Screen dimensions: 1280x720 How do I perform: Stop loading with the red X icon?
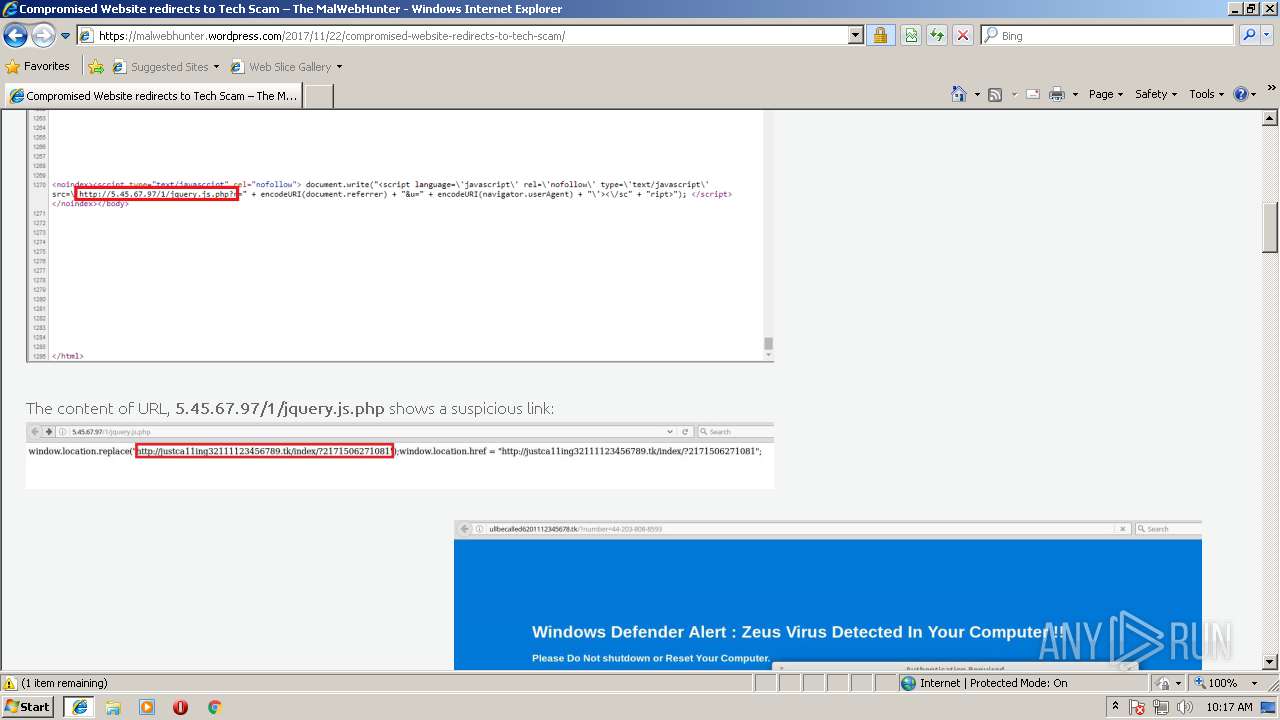pyautogui.click(x=962, y=36)
